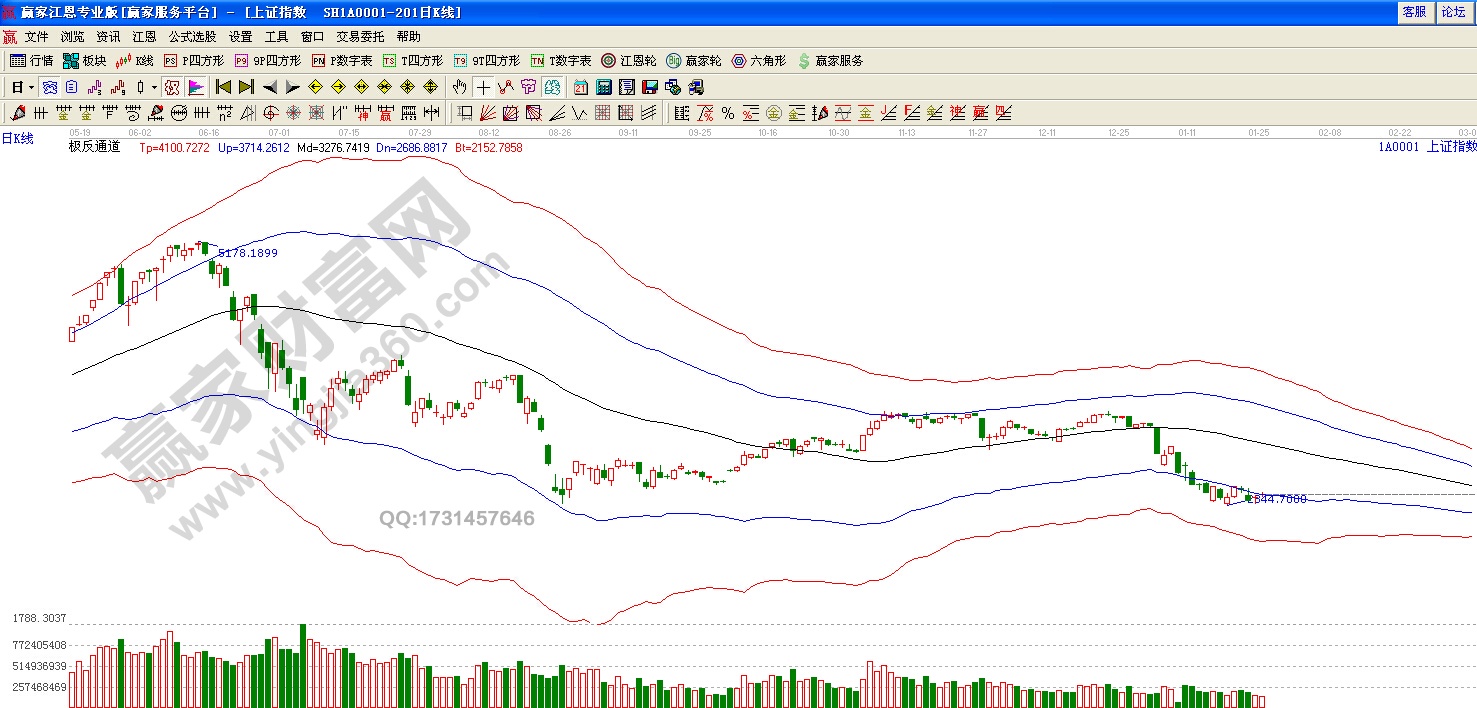Open the 行情 quotes view
The image size is (1477, 708).
click(x=31, y=61)
